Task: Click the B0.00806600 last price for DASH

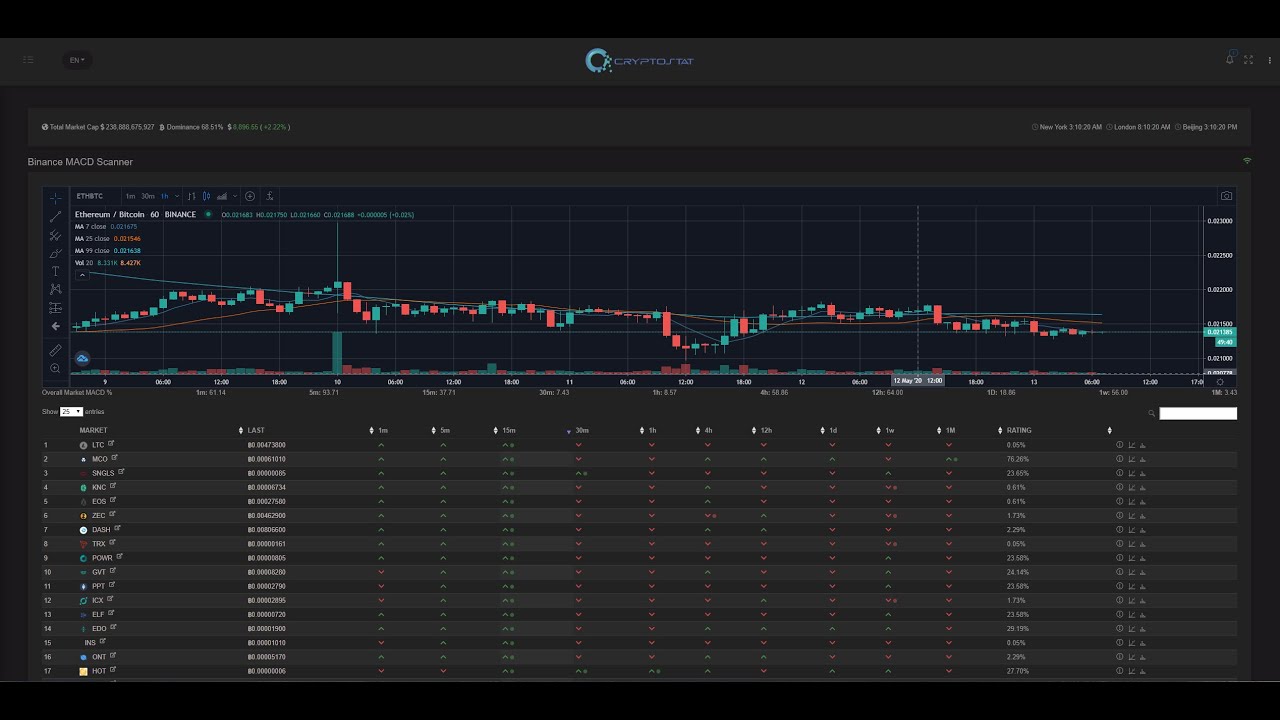Action: [266, 530]
